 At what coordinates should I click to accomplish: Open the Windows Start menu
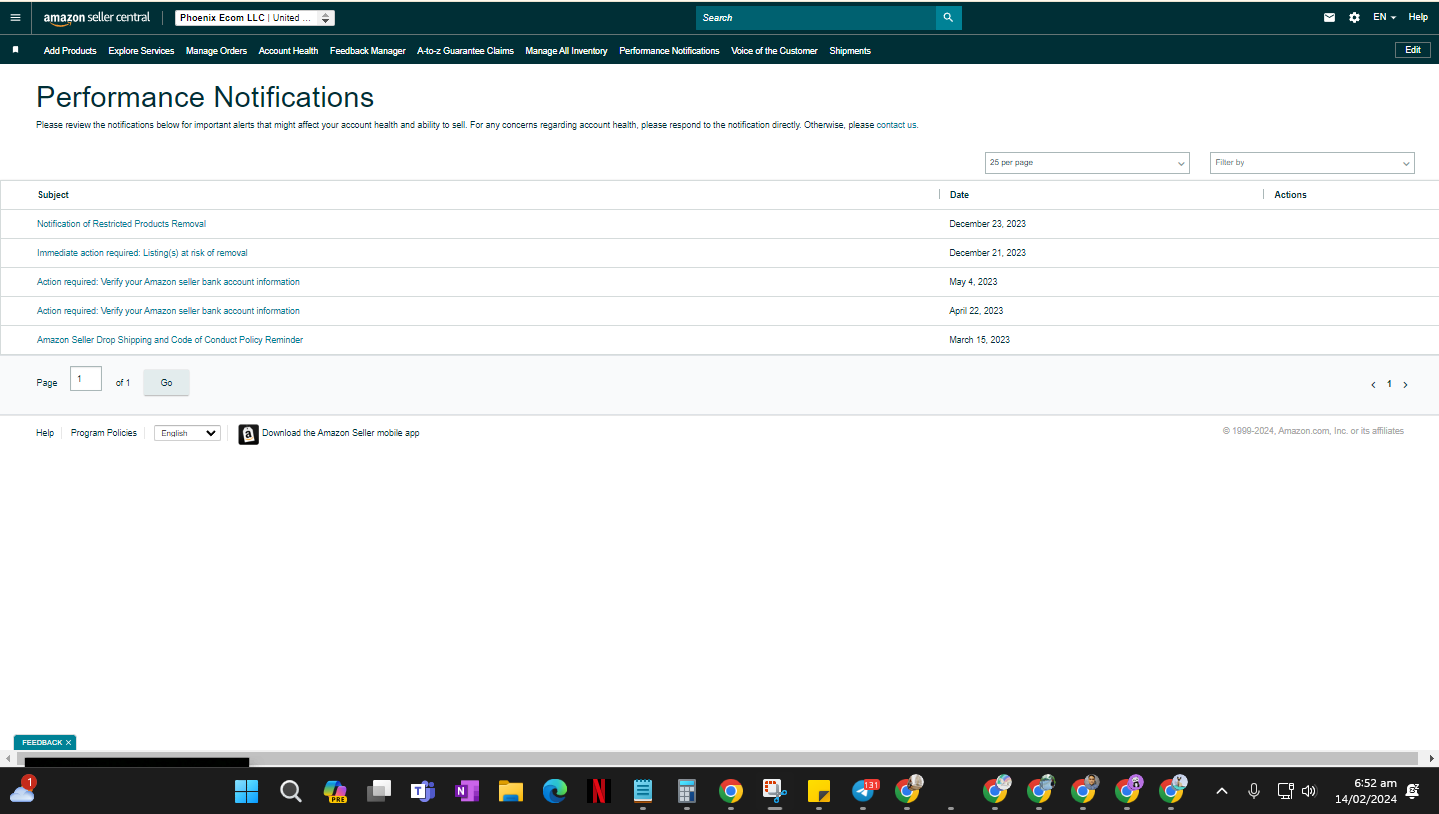[x=246, y=791]
